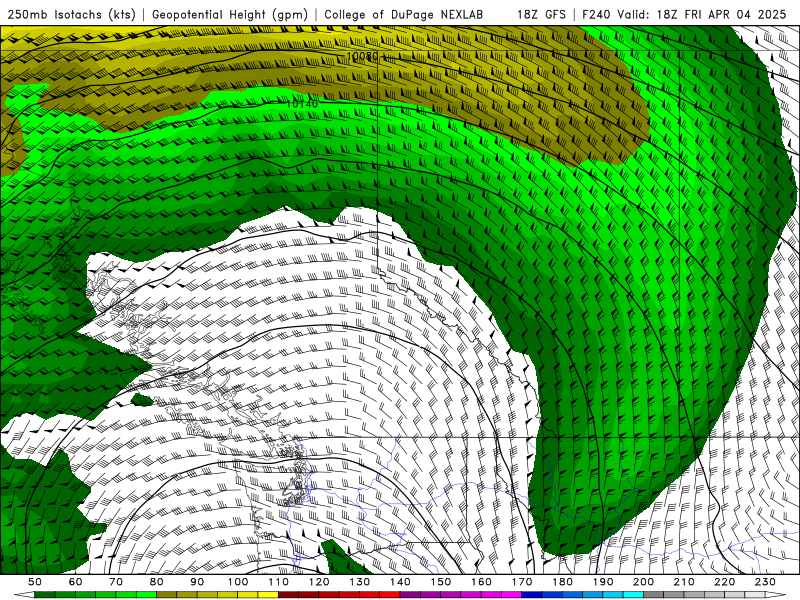This screenshot has width=800, height=600.
Task: Click the legend value 90
Action: pyautogui.click(x=197, y=582)
